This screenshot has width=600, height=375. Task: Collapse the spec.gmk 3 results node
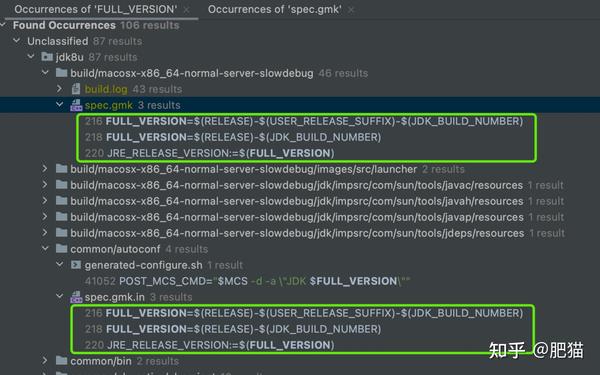tap(60, 104)
